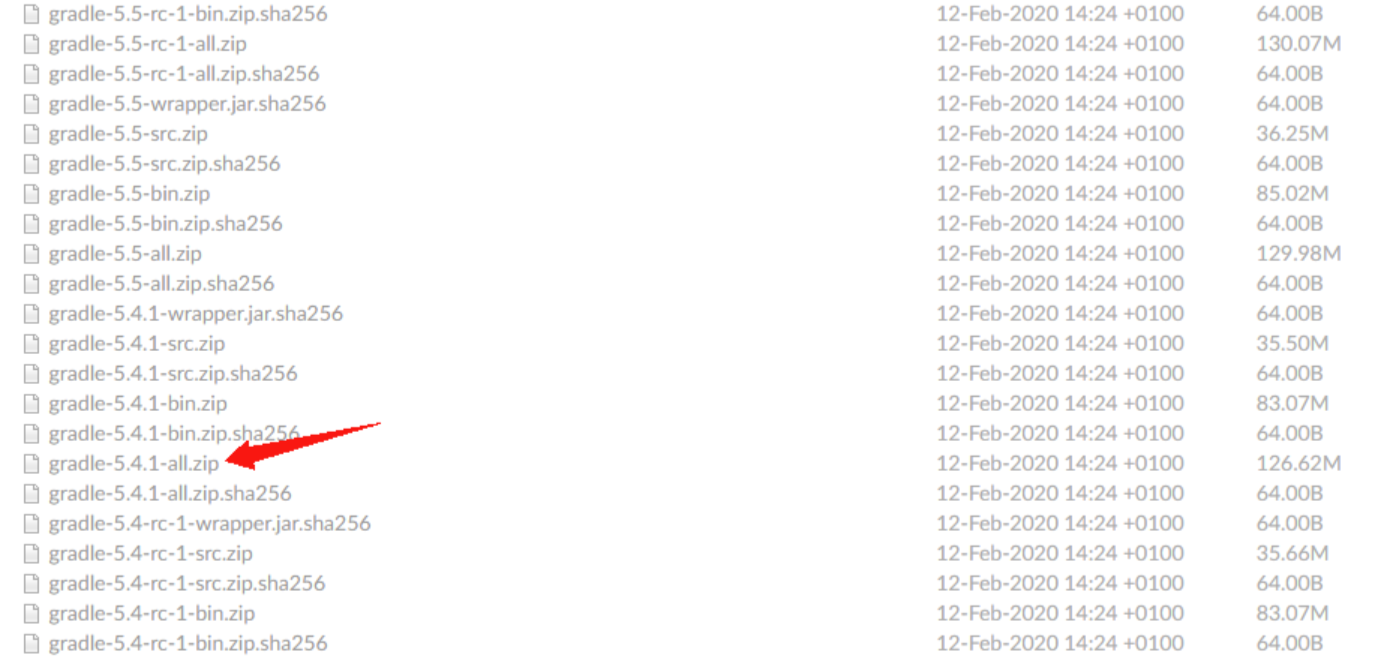Click the file icon beside gradle-5.4.1-src.zip

[31, 344]
